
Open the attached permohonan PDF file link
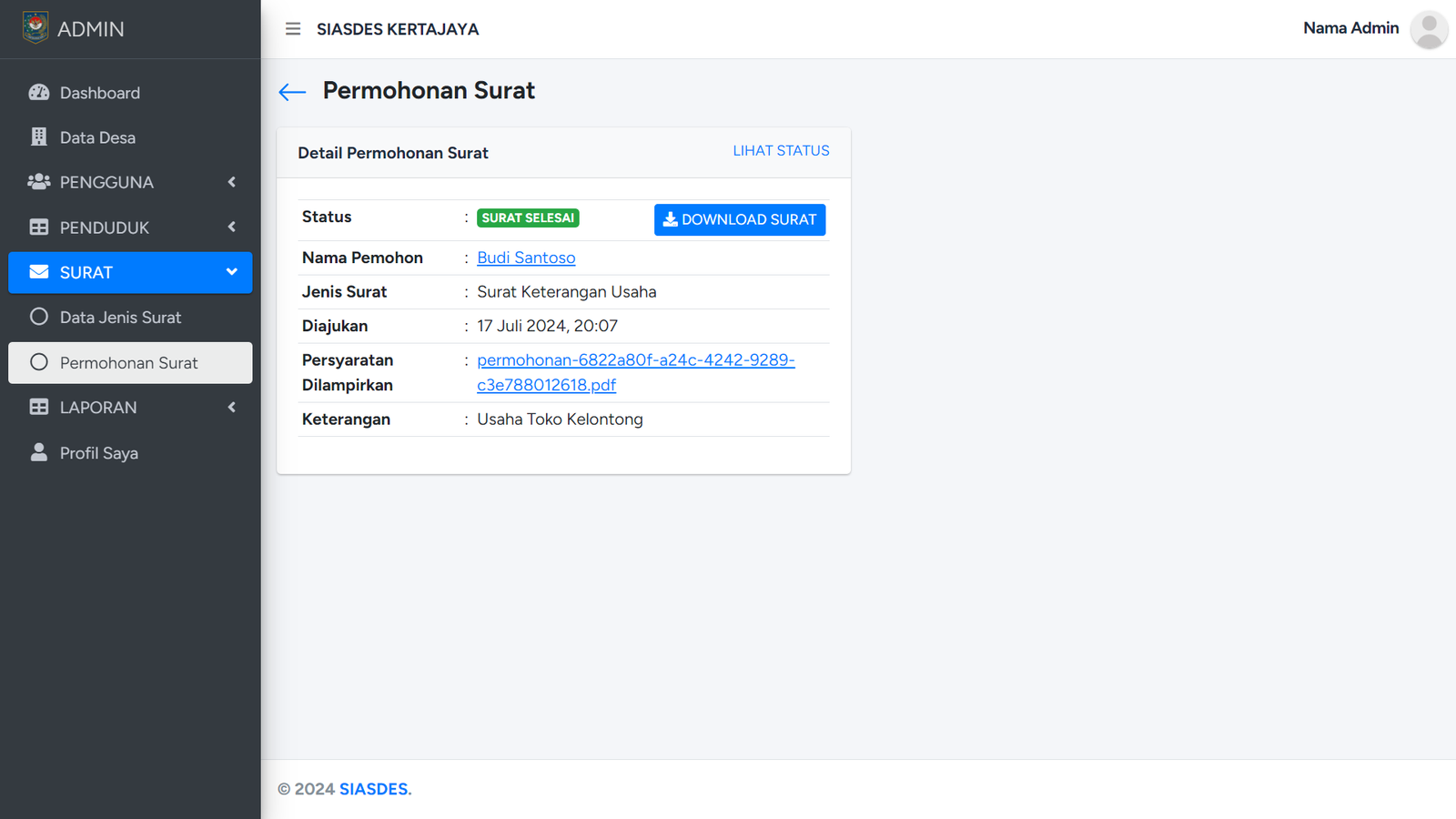[x=635, y=361]
